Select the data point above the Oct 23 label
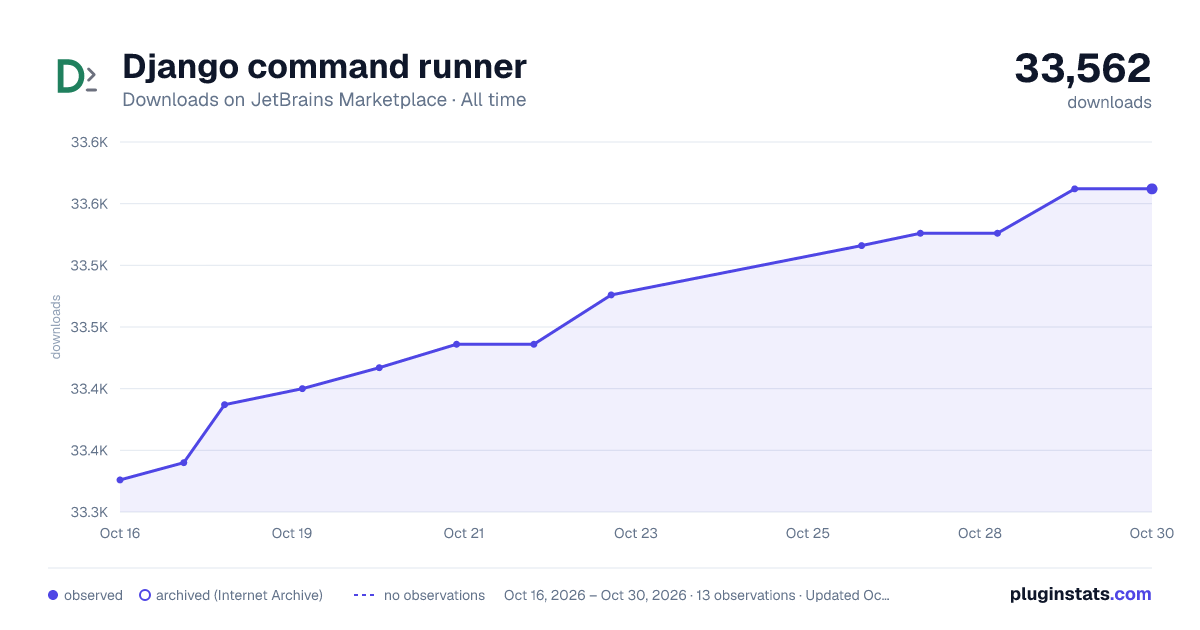Viewport: 1200px width, 630px height. point(611,295)
